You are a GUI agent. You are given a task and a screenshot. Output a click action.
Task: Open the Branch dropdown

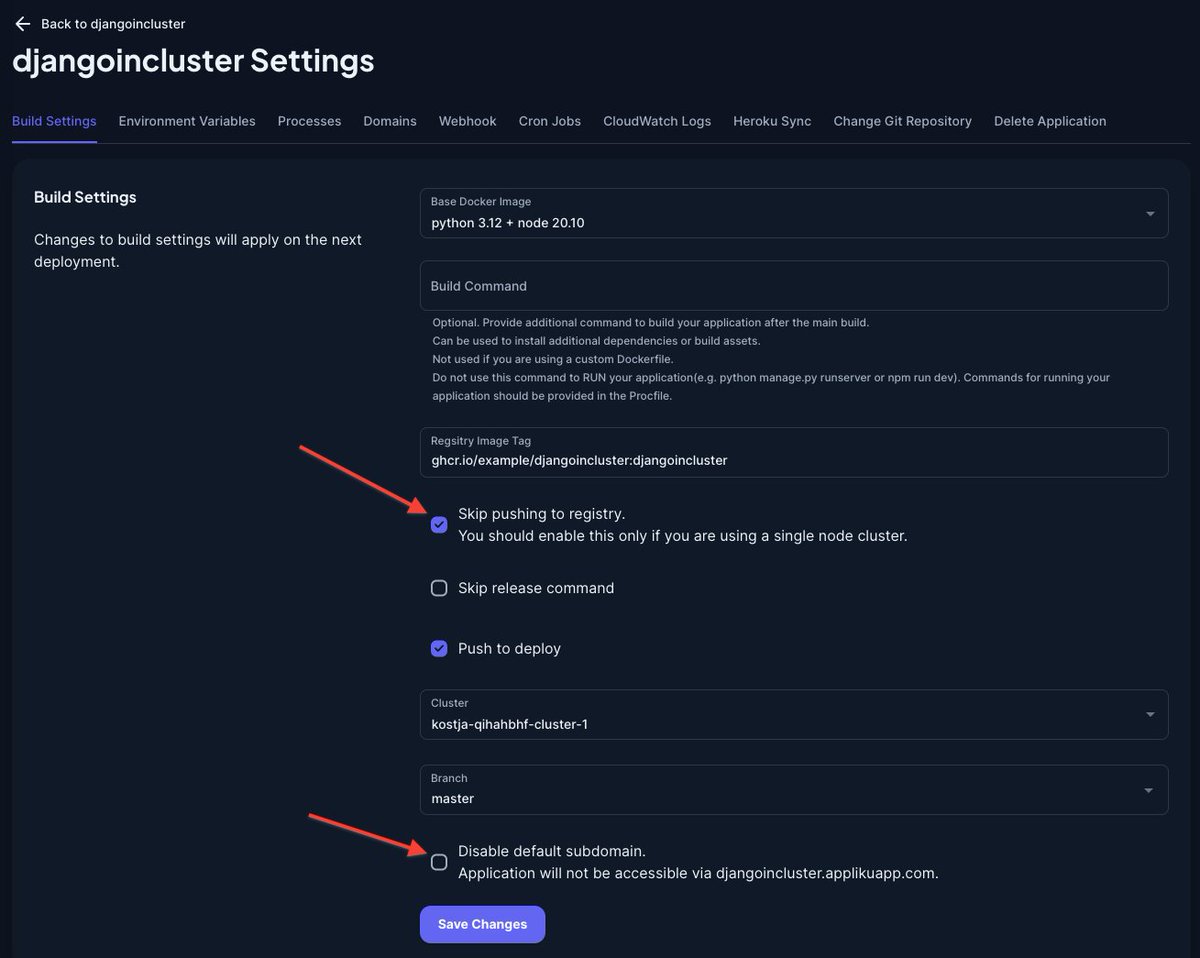(794, 790)
